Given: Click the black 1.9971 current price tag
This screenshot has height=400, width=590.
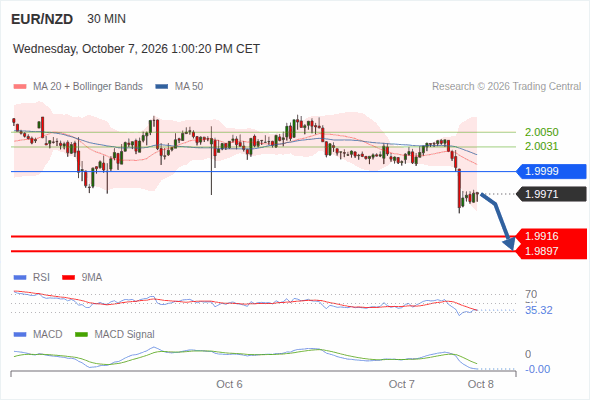Looking at the screenshot, I should pos(551,194).
